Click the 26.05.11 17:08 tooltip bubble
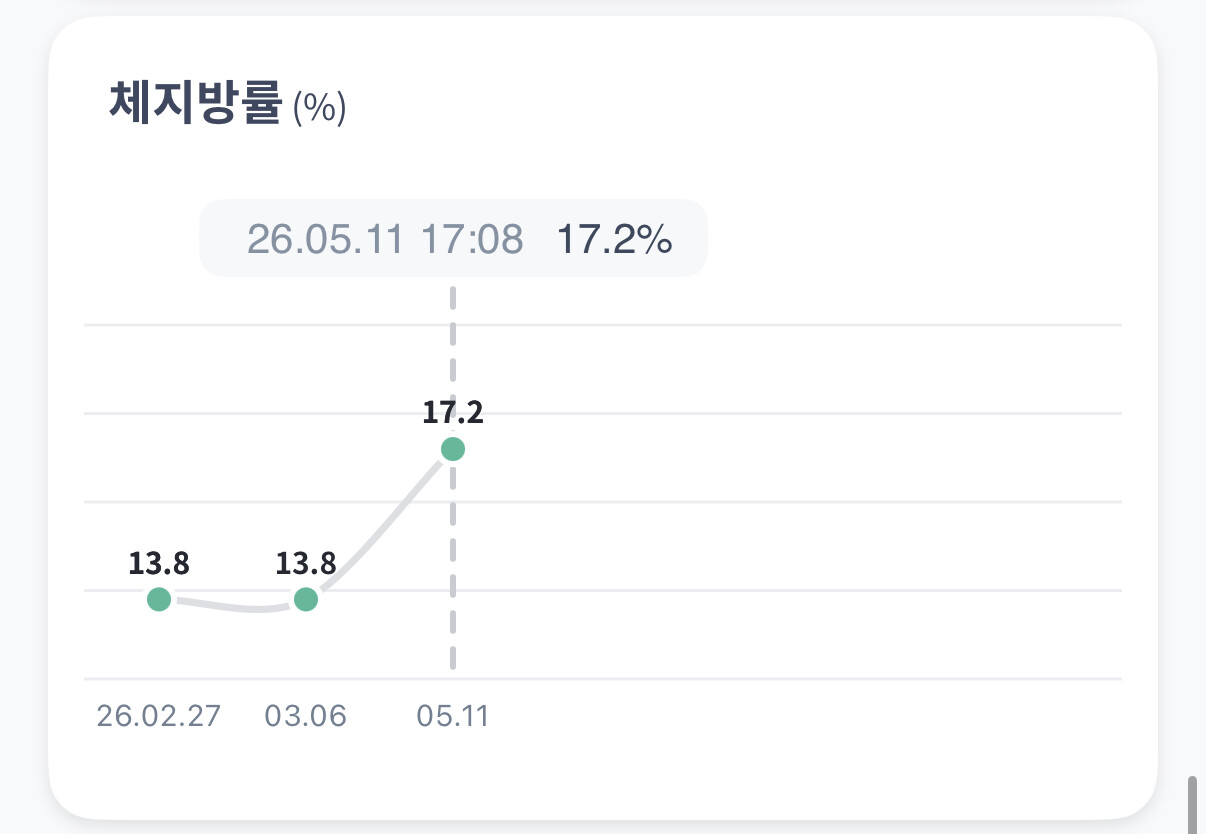This screenshot has width=1206, height=834. point(453,238)
